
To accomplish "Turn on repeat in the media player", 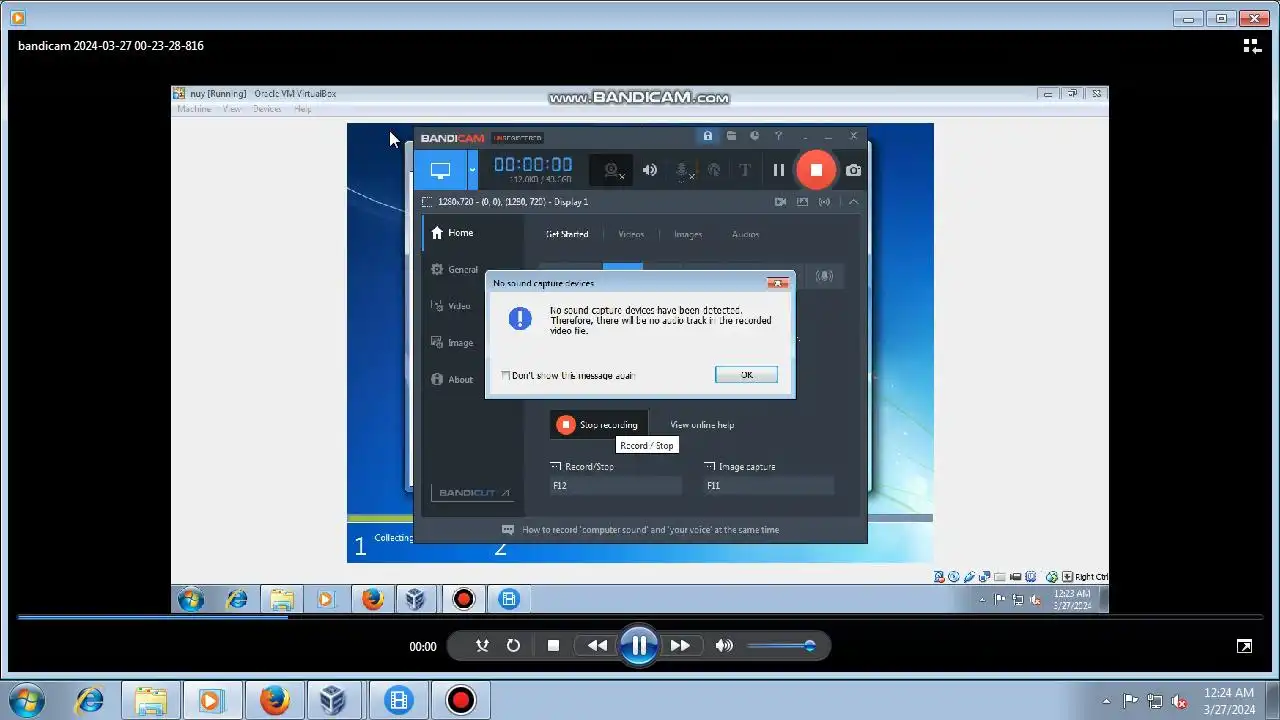I will tap(513, 646).
